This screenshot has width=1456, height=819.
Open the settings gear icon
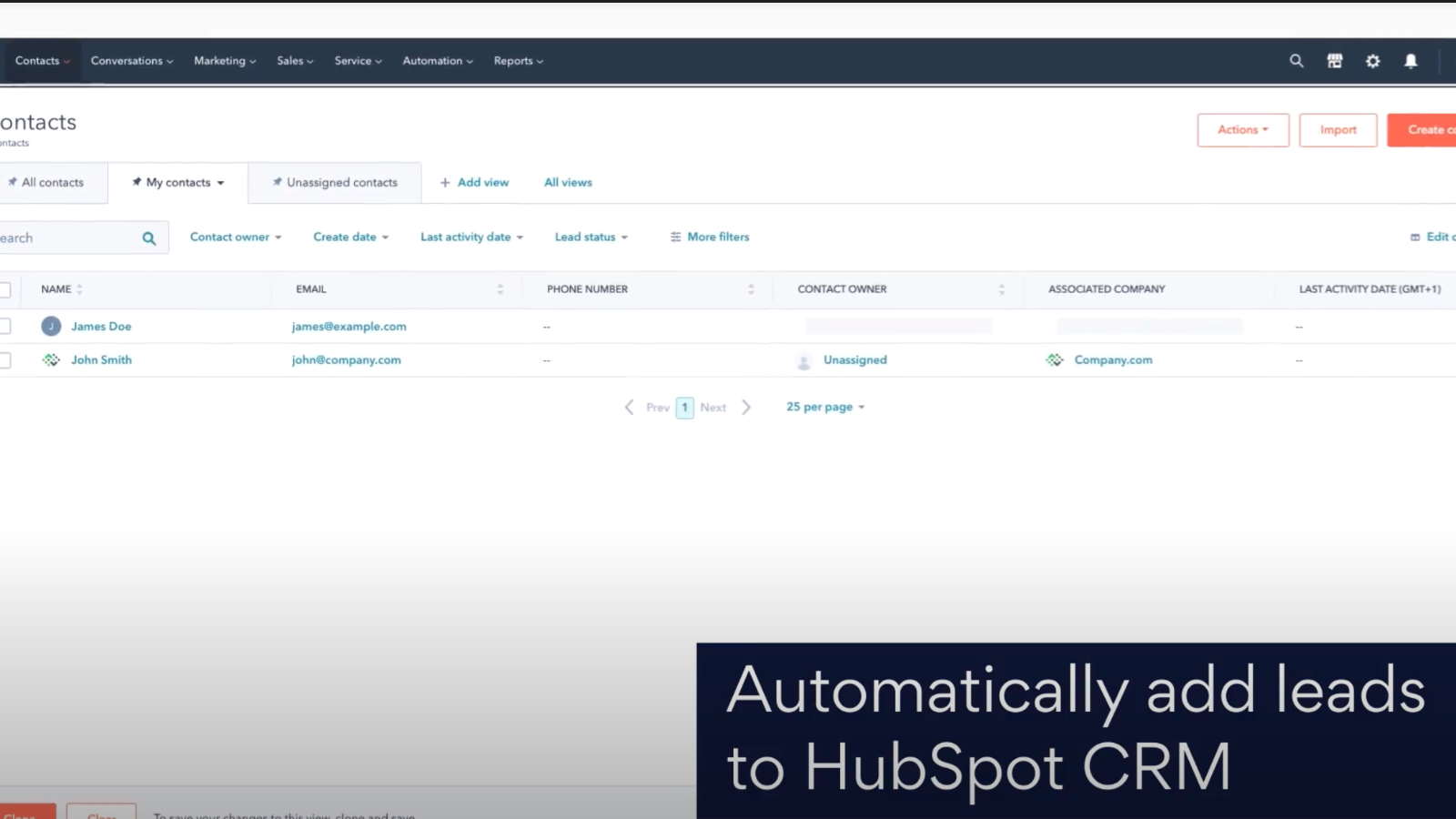[x=1372, y=61]
